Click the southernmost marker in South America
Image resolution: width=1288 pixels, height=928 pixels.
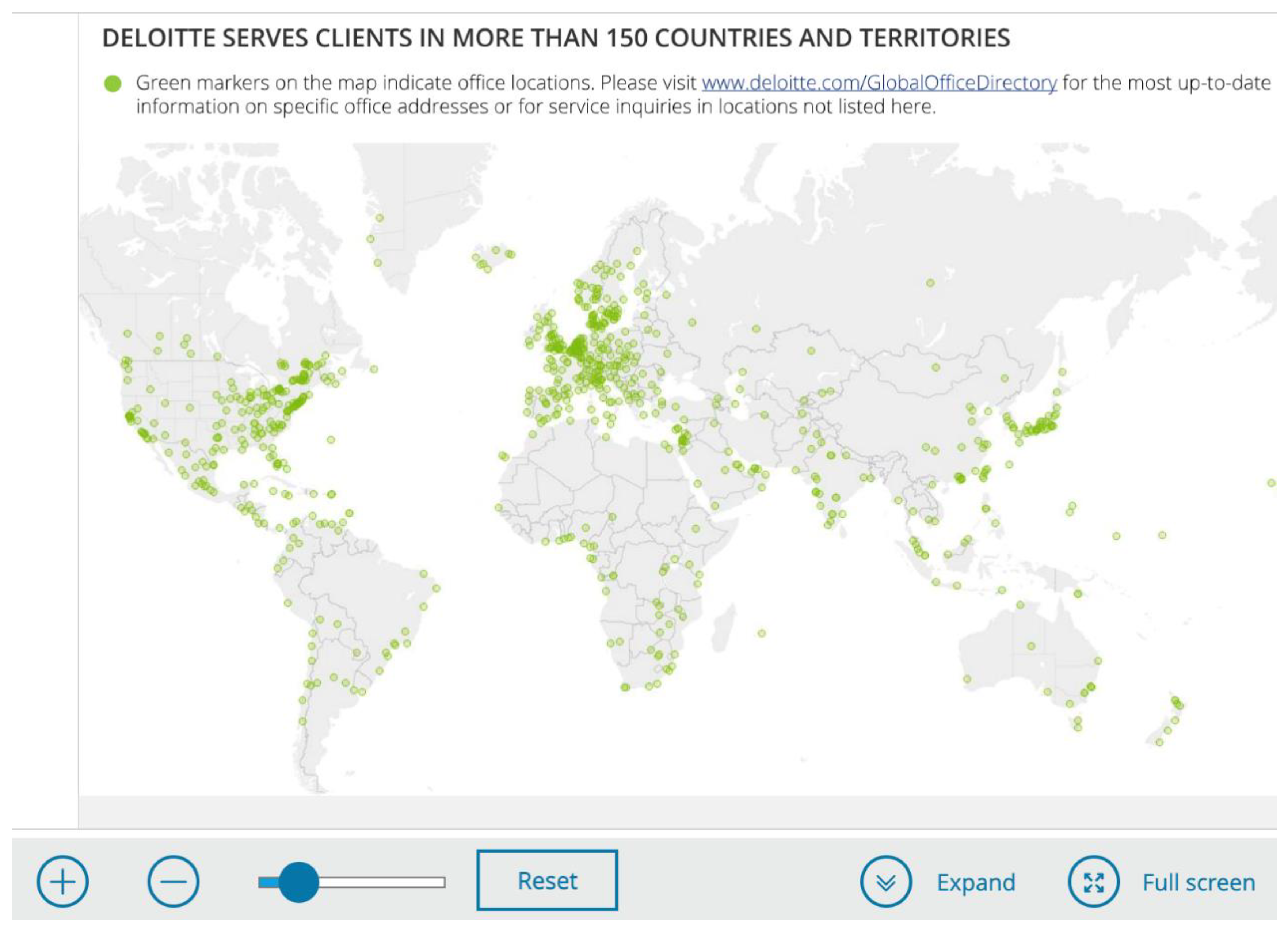point(303,721)
